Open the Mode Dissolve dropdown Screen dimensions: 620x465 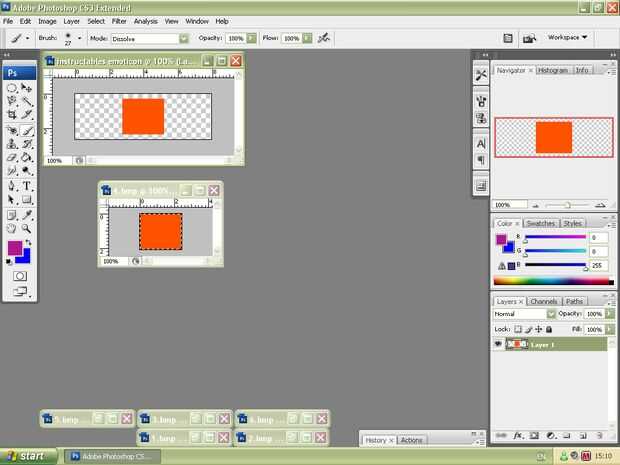183,38
